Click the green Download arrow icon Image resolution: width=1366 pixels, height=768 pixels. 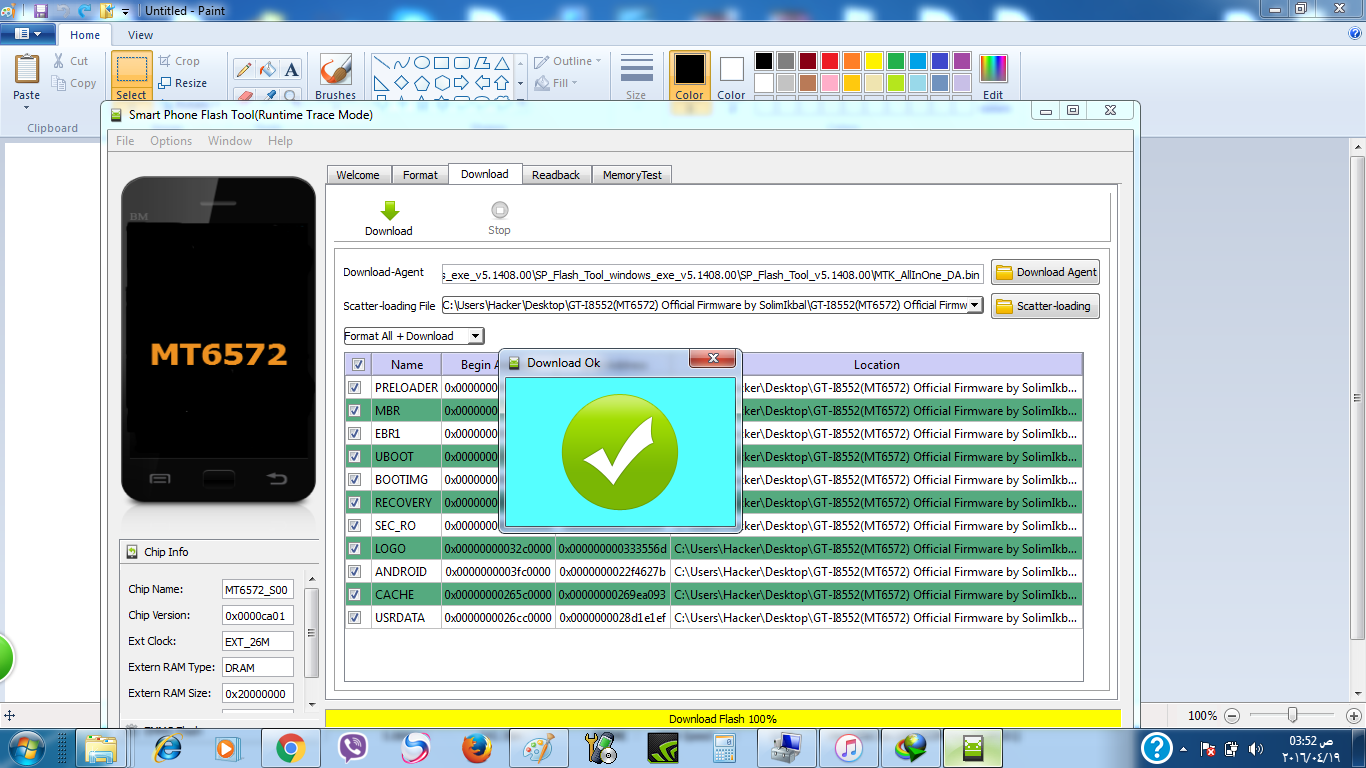click(389, 210)
